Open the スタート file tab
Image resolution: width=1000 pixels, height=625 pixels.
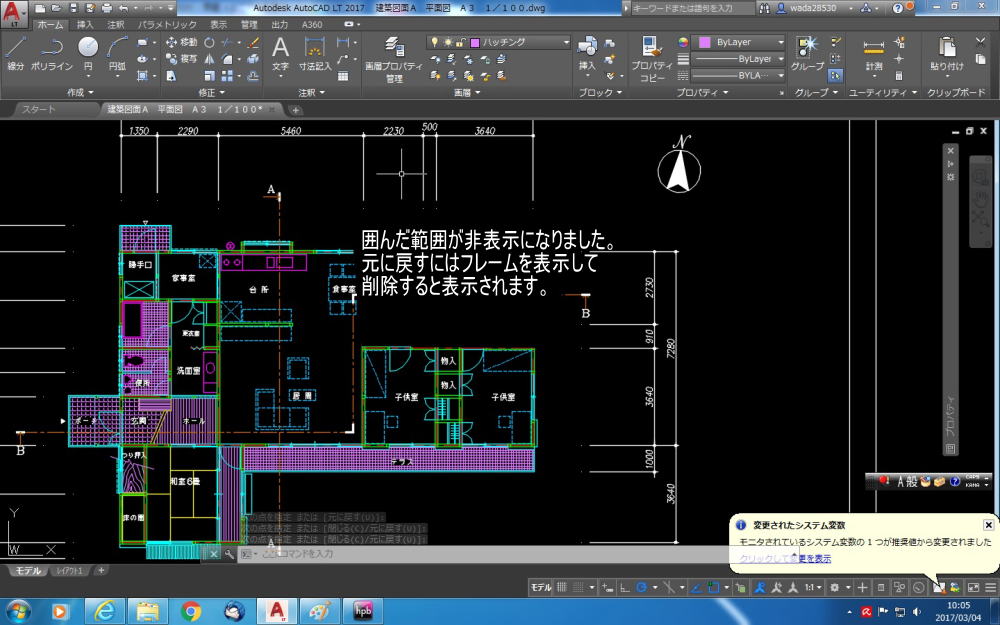(38, 109)
